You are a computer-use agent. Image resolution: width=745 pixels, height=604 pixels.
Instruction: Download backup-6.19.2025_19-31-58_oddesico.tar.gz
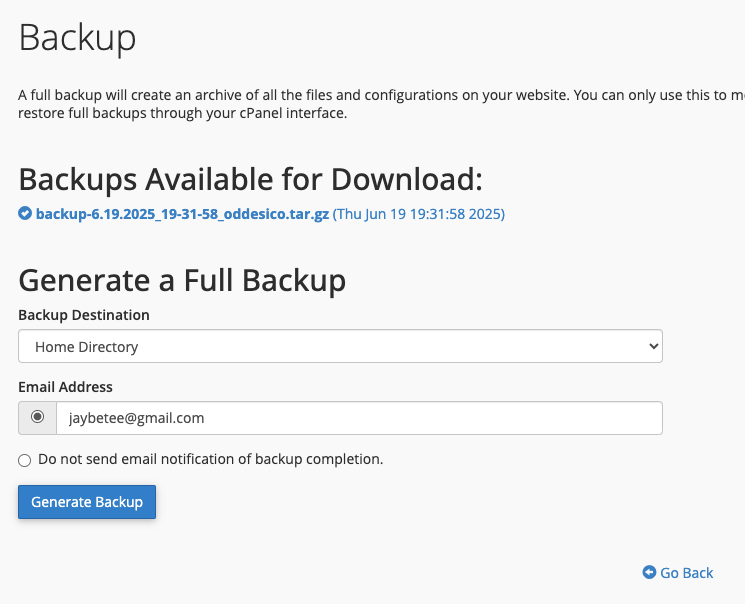coord(182,214)
